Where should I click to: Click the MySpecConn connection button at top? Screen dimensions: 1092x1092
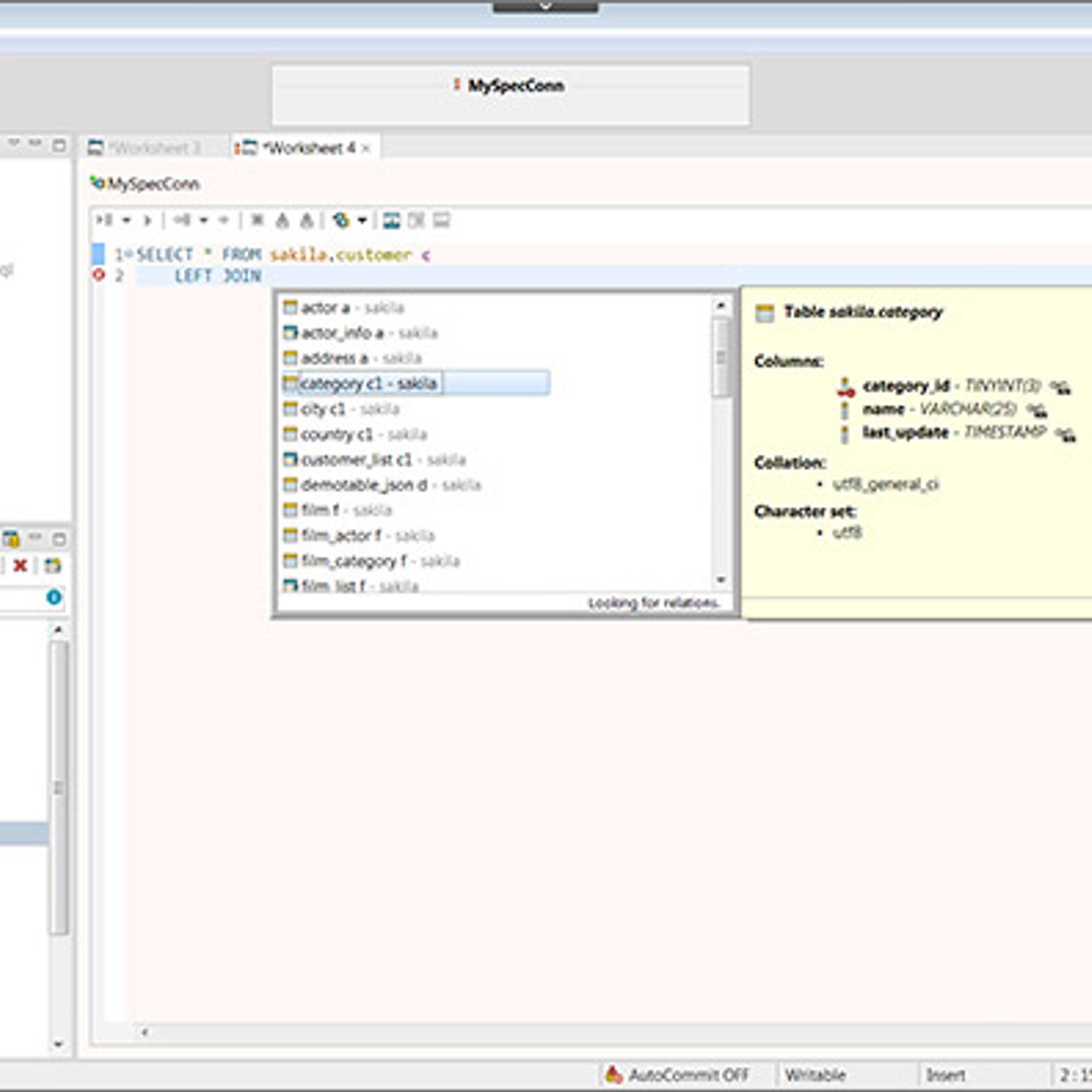511,94
